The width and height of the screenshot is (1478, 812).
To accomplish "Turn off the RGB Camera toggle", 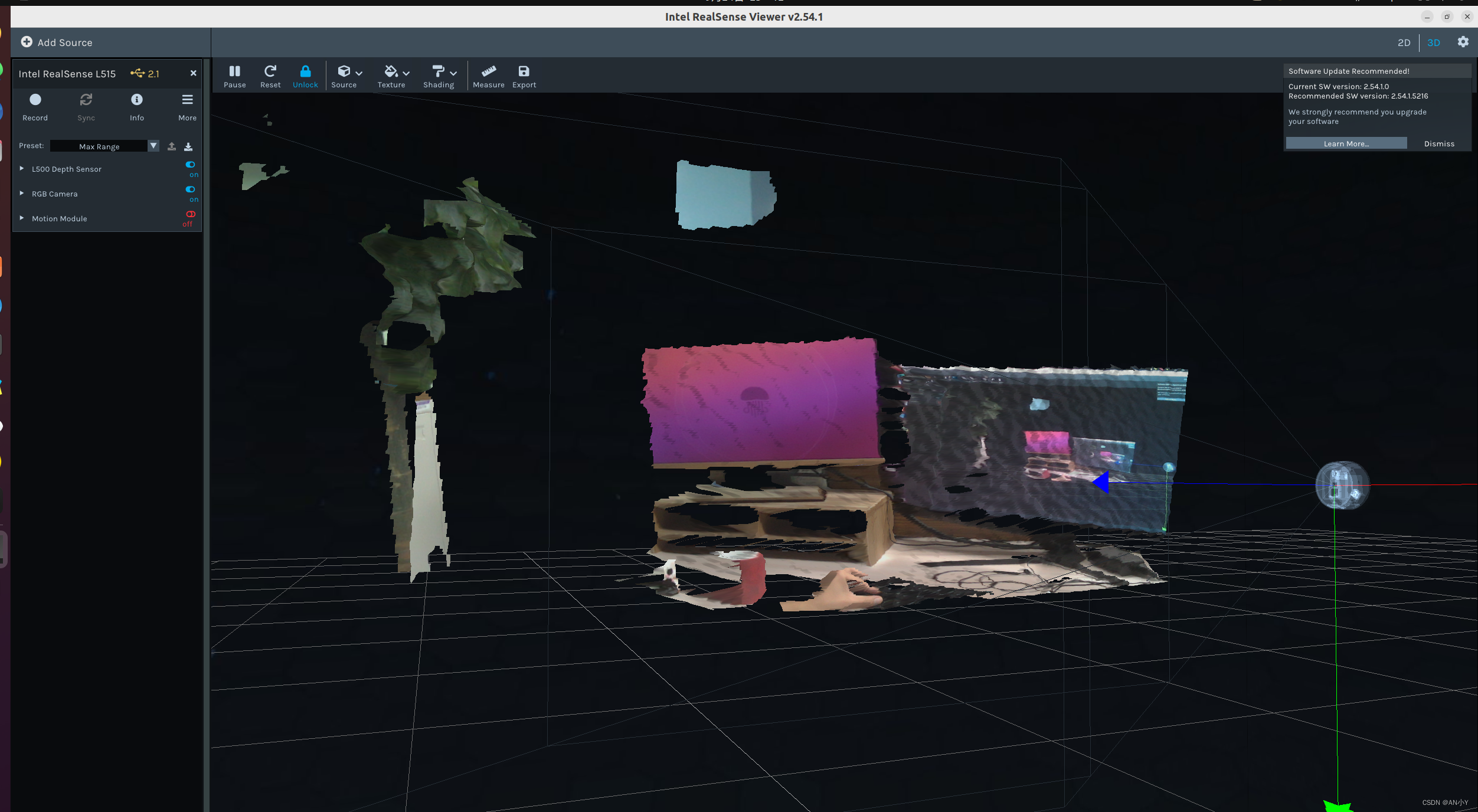I will click(x=191, y=189).
